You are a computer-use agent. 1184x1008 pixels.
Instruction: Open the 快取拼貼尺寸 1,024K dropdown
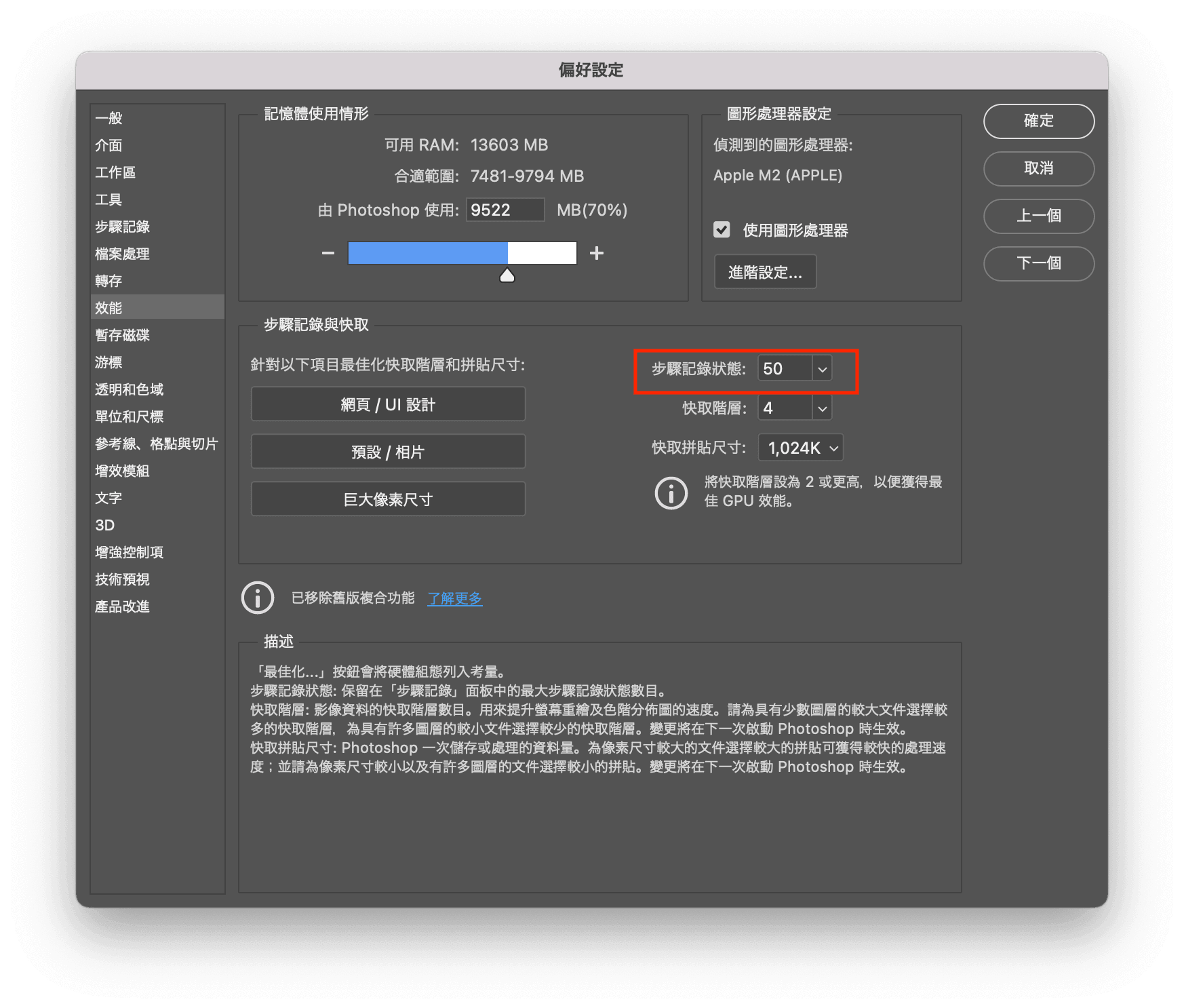click(801, 448)
